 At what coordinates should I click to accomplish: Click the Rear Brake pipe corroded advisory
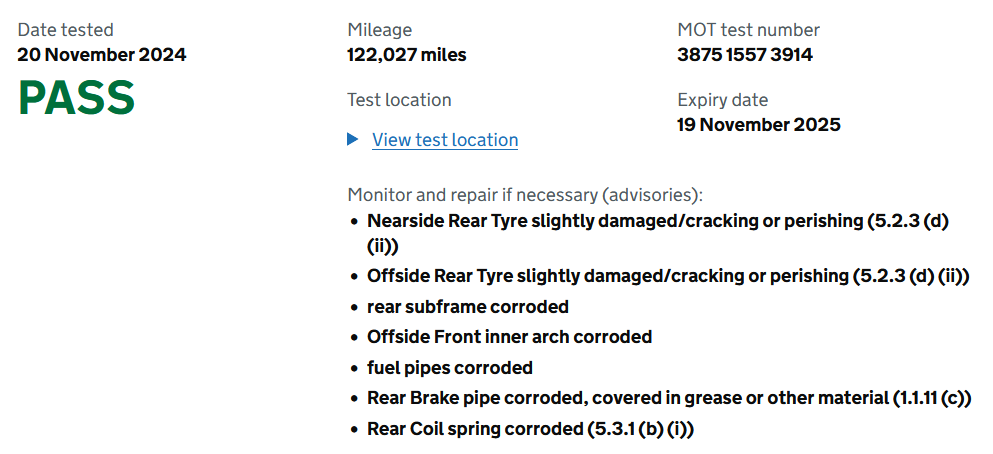coord(669,398)
